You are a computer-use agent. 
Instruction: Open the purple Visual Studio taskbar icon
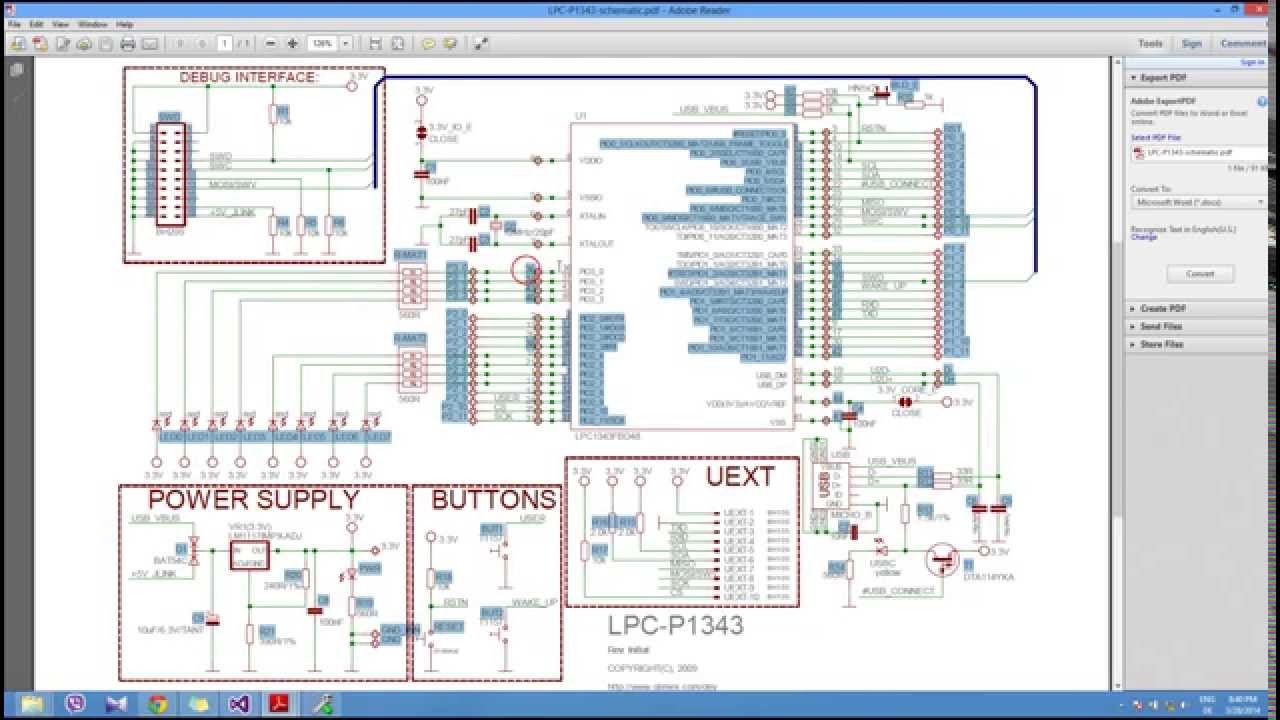(x=238, y=704)
